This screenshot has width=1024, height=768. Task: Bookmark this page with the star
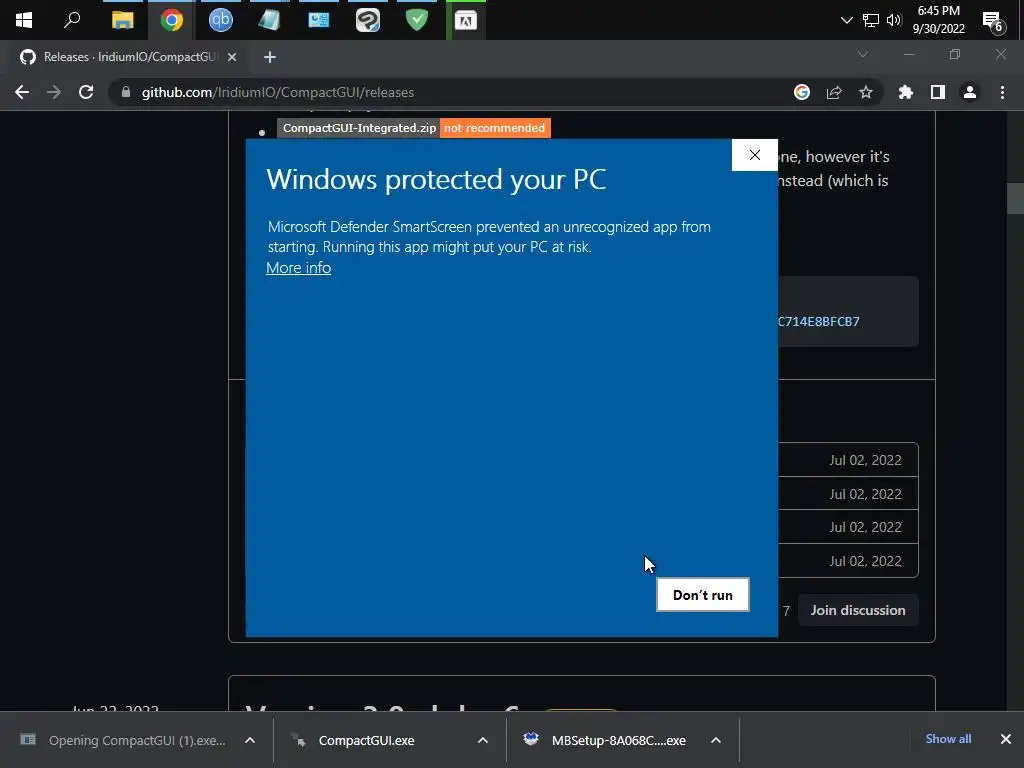coord(866,92)
